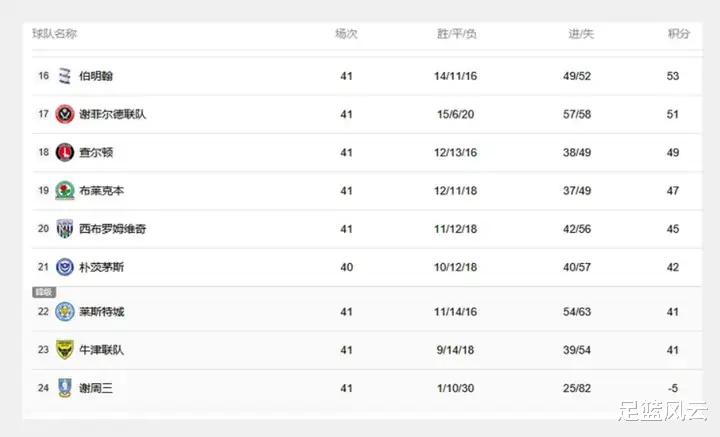Image resolution: width=720 pixels, height=437 pixels.
Task: Open the 谢周三 team name link
Action: pos(96,388)
